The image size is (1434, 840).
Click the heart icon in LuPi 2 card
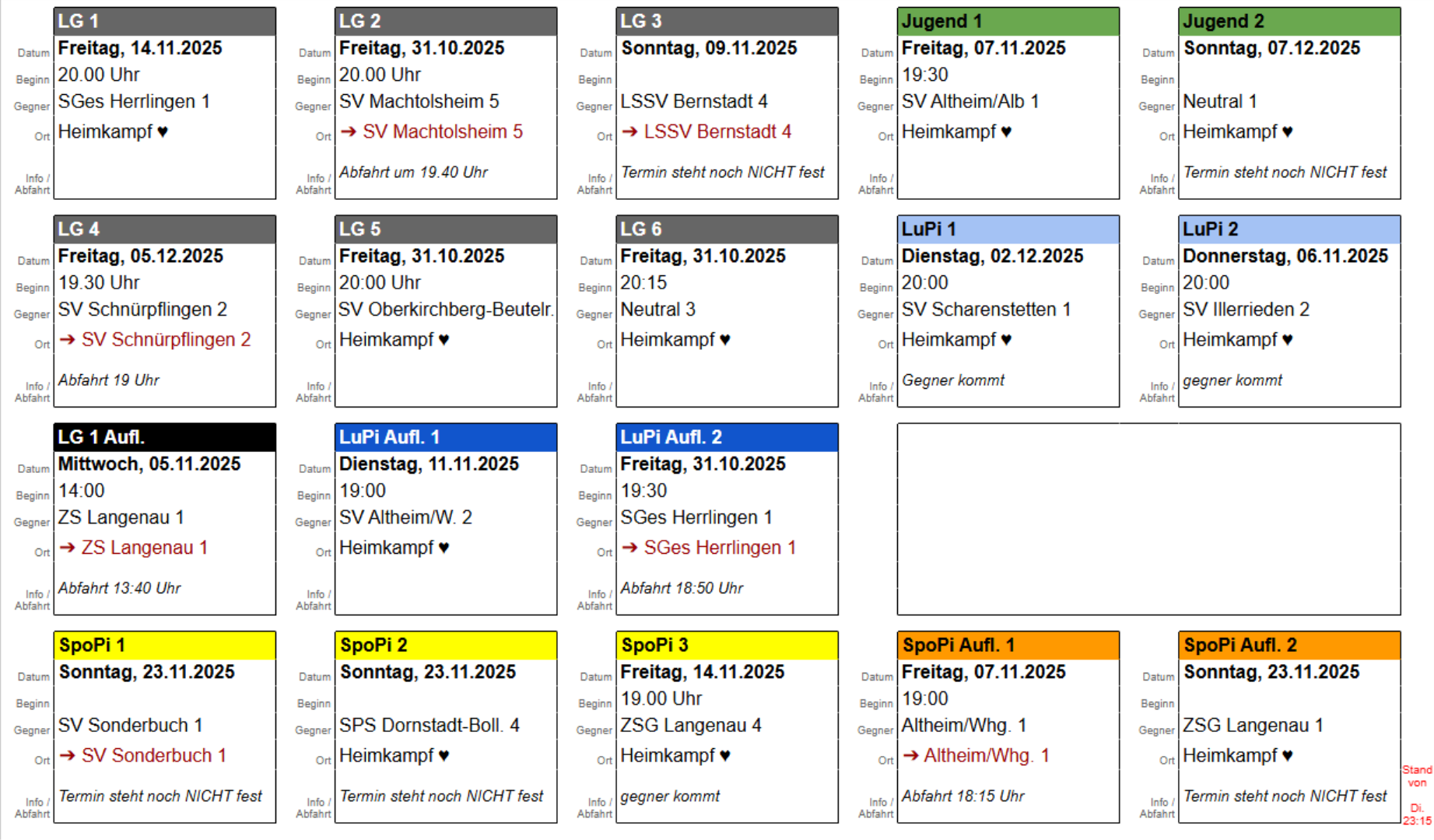1287,339
